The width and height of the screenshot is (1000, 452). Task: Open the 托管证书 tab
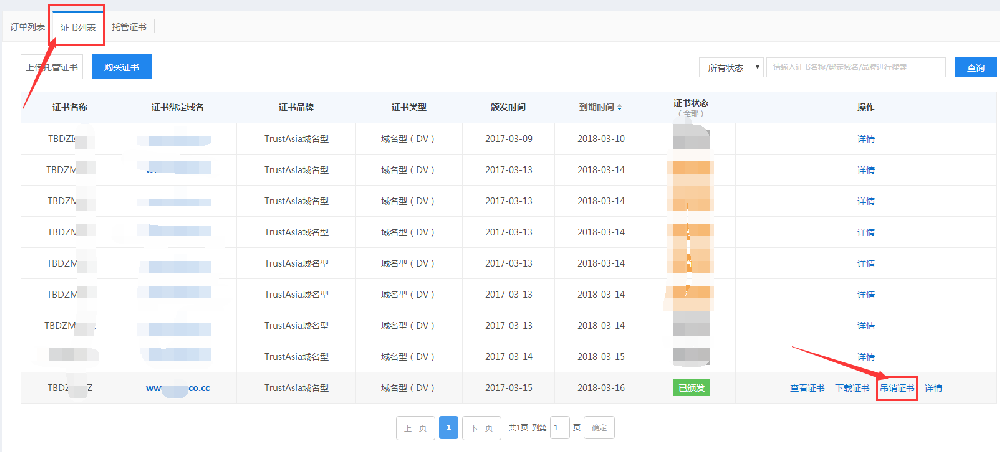[128, 27]
